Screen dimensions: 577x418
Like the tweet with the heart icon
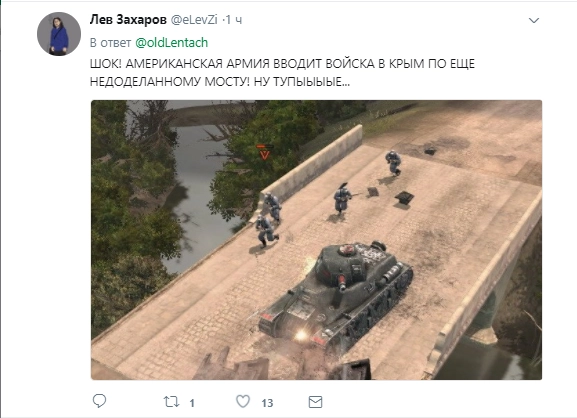[243, 401]
